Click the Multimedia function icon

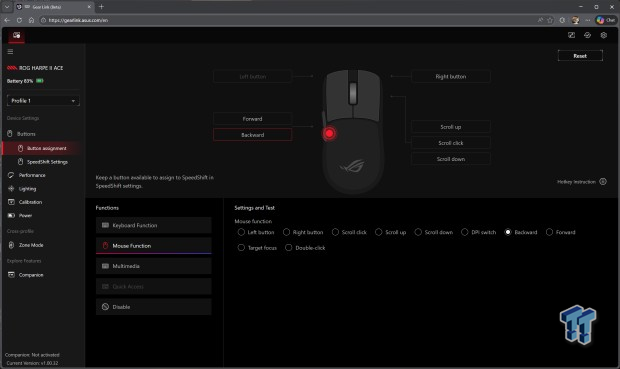coord(105,266)
